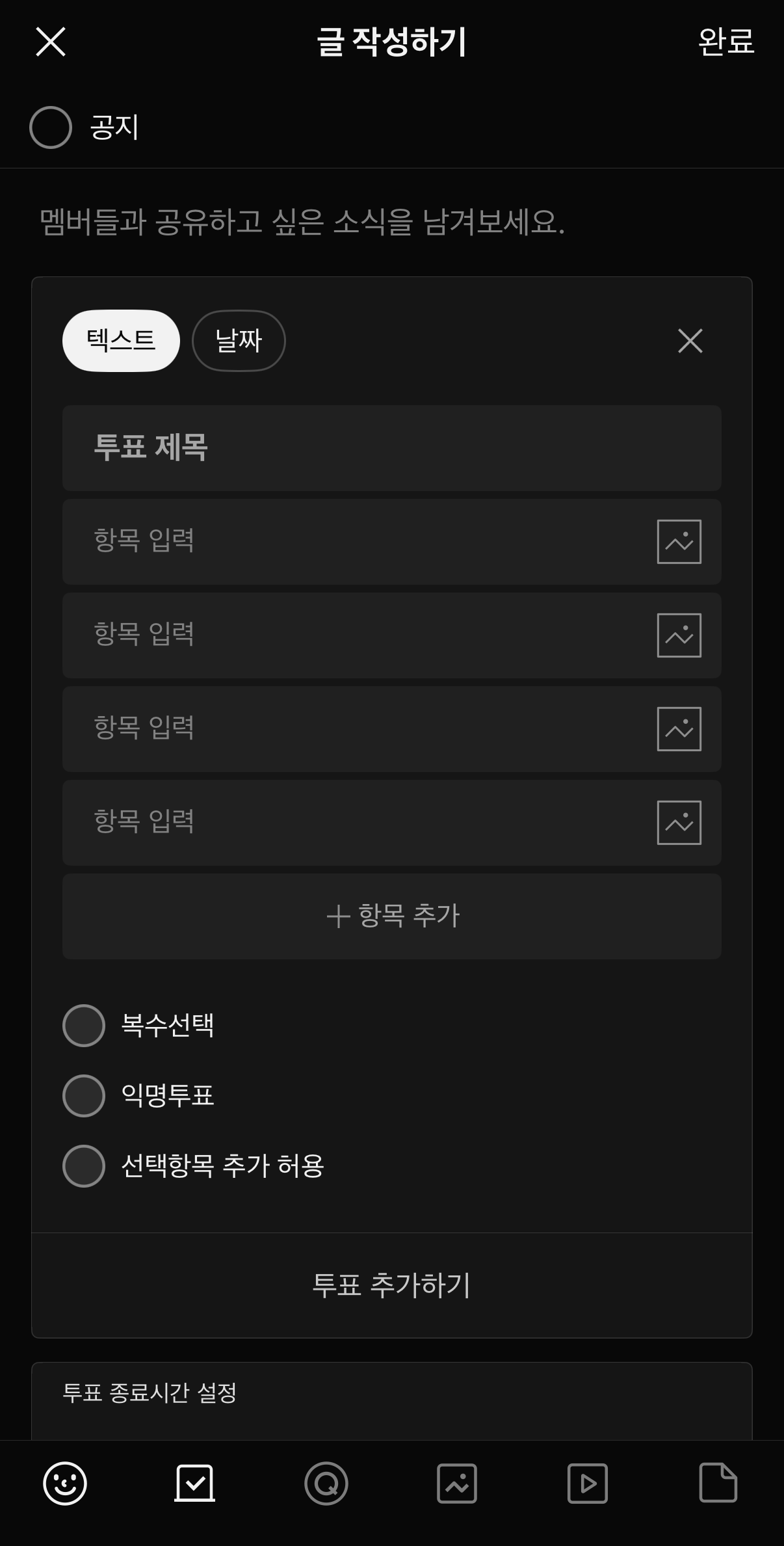Add image to fourth 항목 입력 option

[x=679, y=823]
